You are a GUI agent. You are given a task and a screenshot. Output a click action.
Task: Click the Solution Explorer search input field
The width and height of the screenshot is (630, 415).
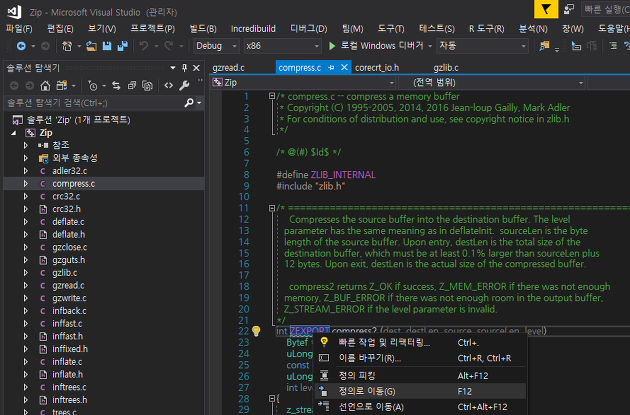tap(94, 103)
